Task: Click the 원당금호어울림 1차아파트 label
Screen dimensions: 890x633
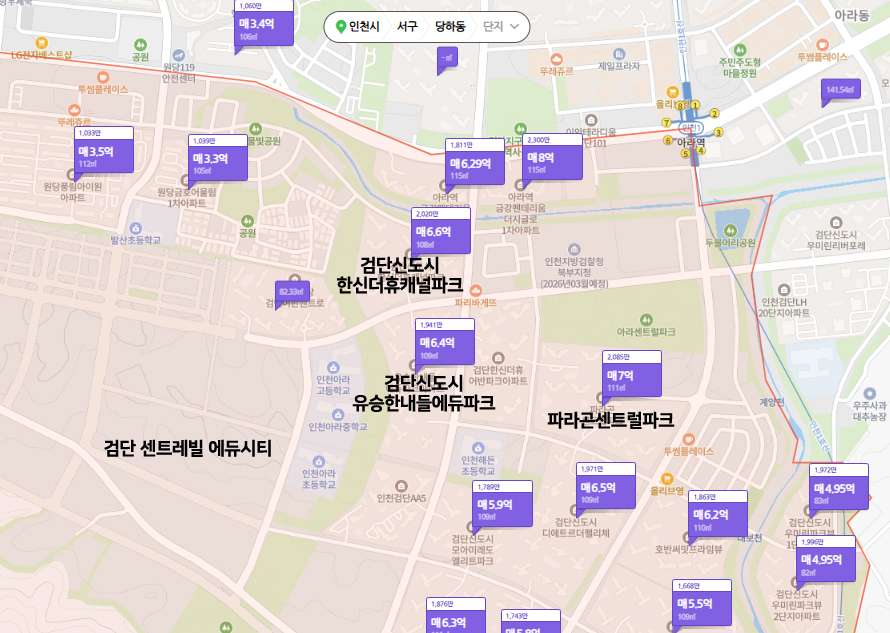Action: [x=187, y=198]
